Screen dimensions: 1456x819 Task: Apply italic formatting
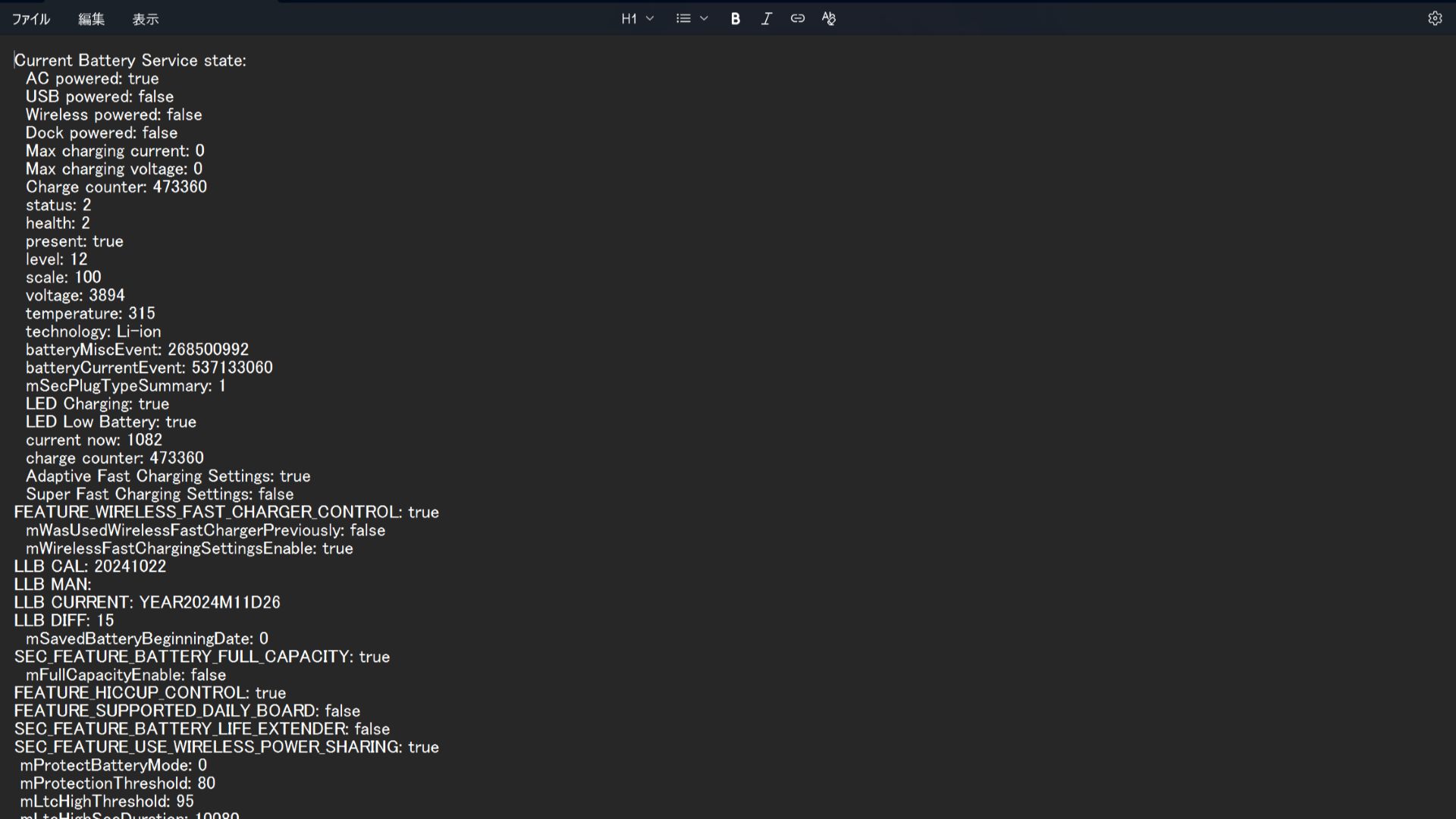pyautogui.click(x=766, y=18)
